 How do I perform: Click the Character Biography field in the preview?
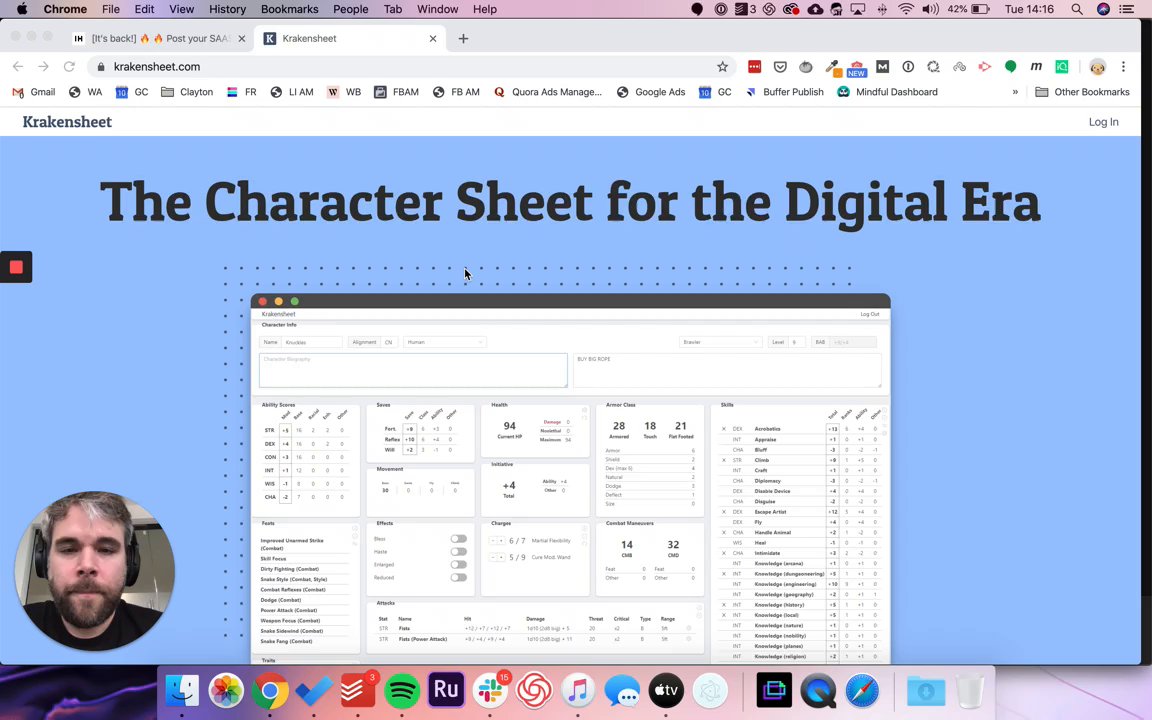coord(413,370)
